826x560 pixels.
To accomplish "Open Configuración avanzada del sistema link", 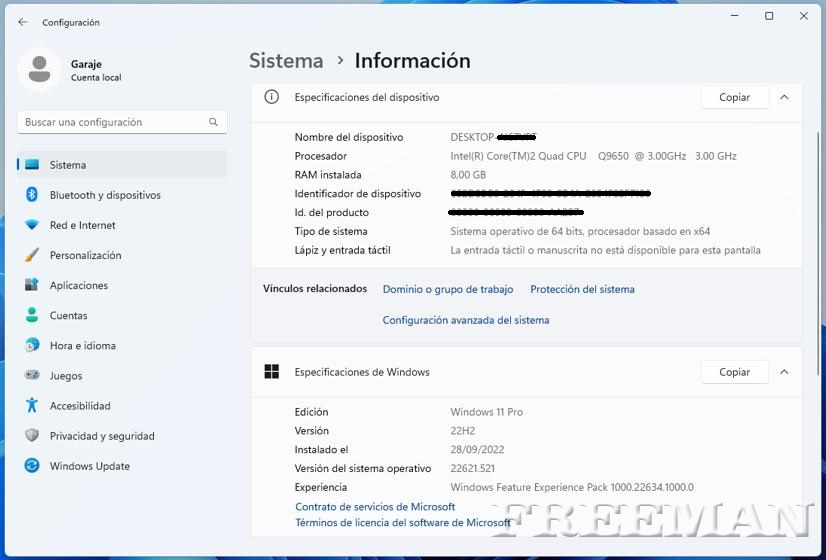I will click(466, 320).
